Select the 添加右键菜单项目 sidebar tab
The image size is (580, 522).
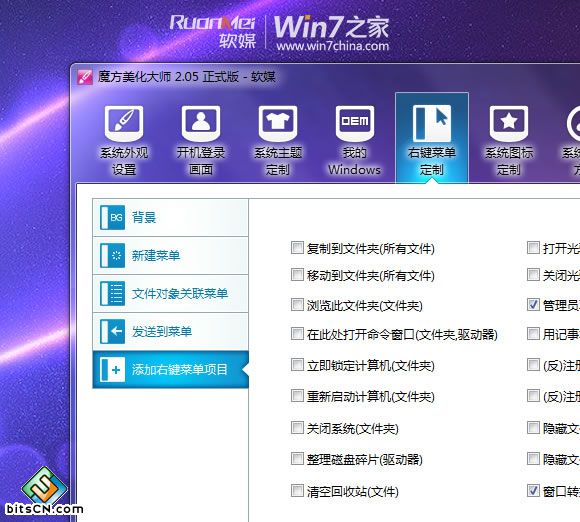point(170,369)
